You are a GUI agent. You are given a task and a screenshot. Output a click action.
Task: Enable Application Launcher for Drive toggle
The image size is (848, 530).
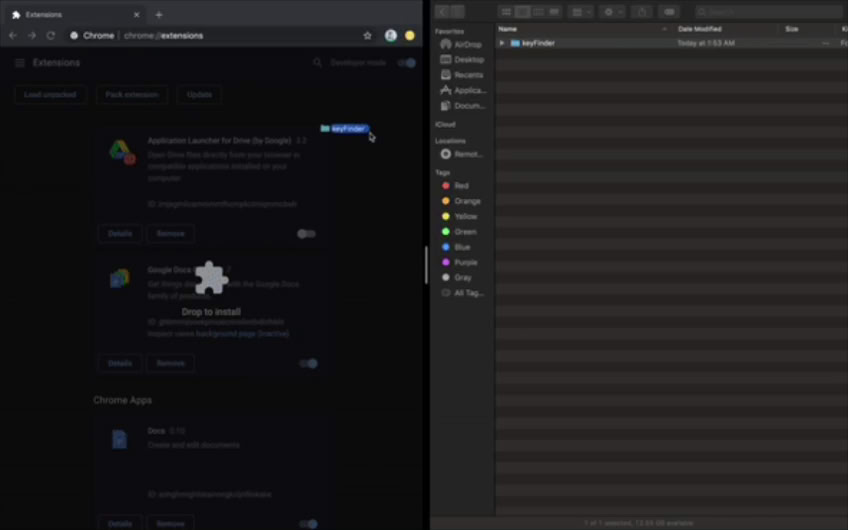pyautogui.click(x=307, y=234)
